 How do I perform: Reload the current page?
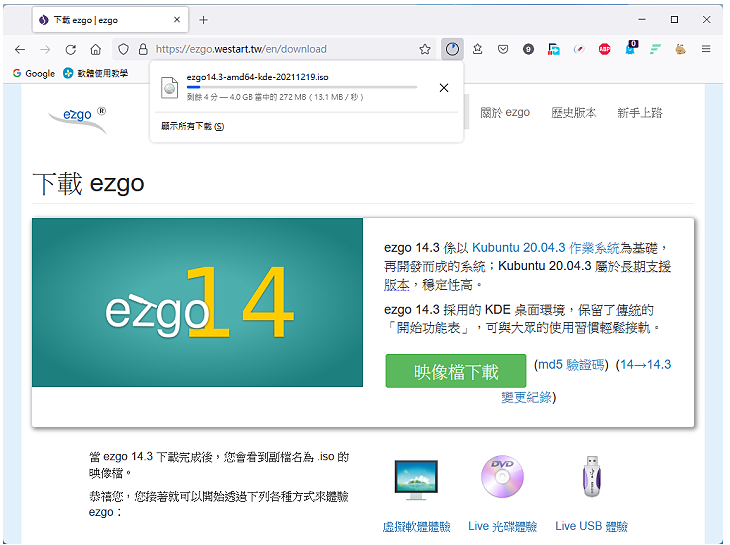(x=70, y=49)
